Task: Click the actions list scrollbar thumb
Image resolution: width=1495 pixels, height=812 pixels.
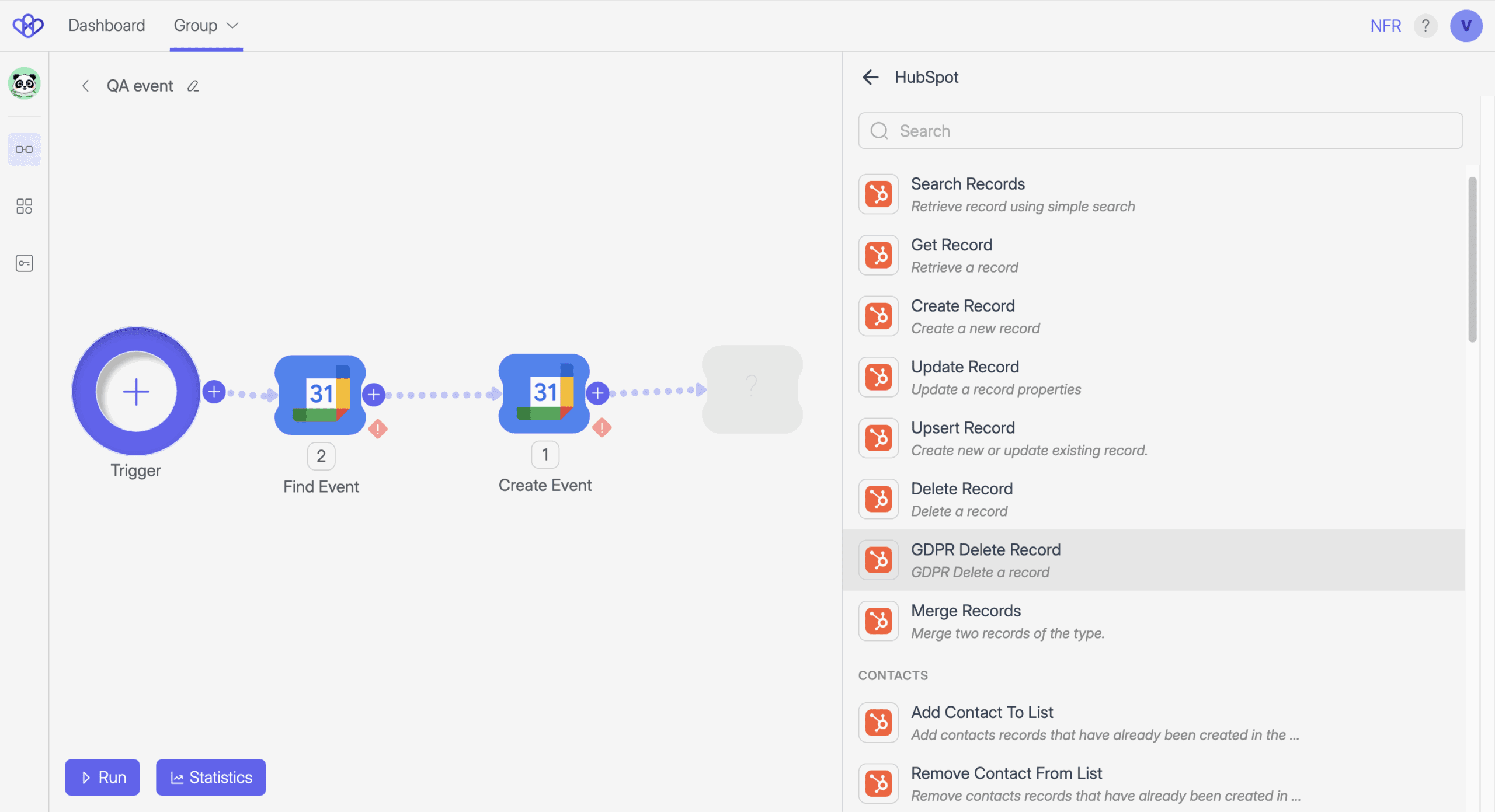Action: [x=1472, y=259]
